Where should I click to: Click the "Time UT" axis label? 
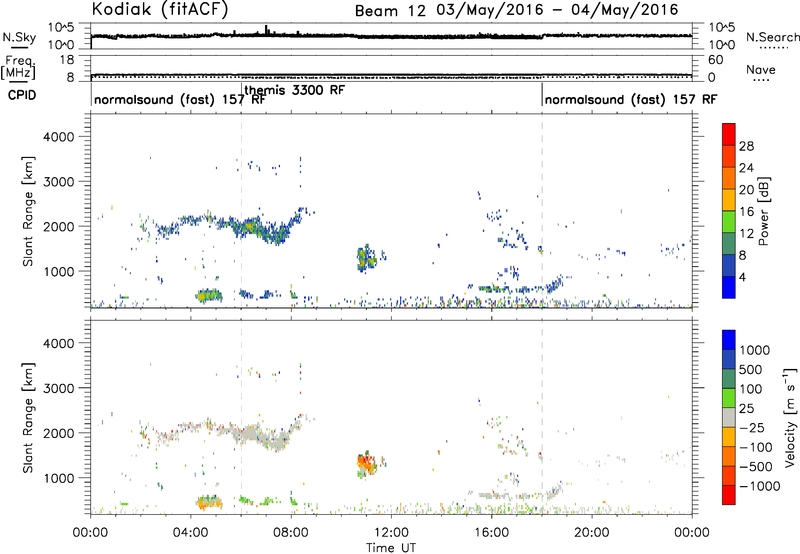click(391, 548)
